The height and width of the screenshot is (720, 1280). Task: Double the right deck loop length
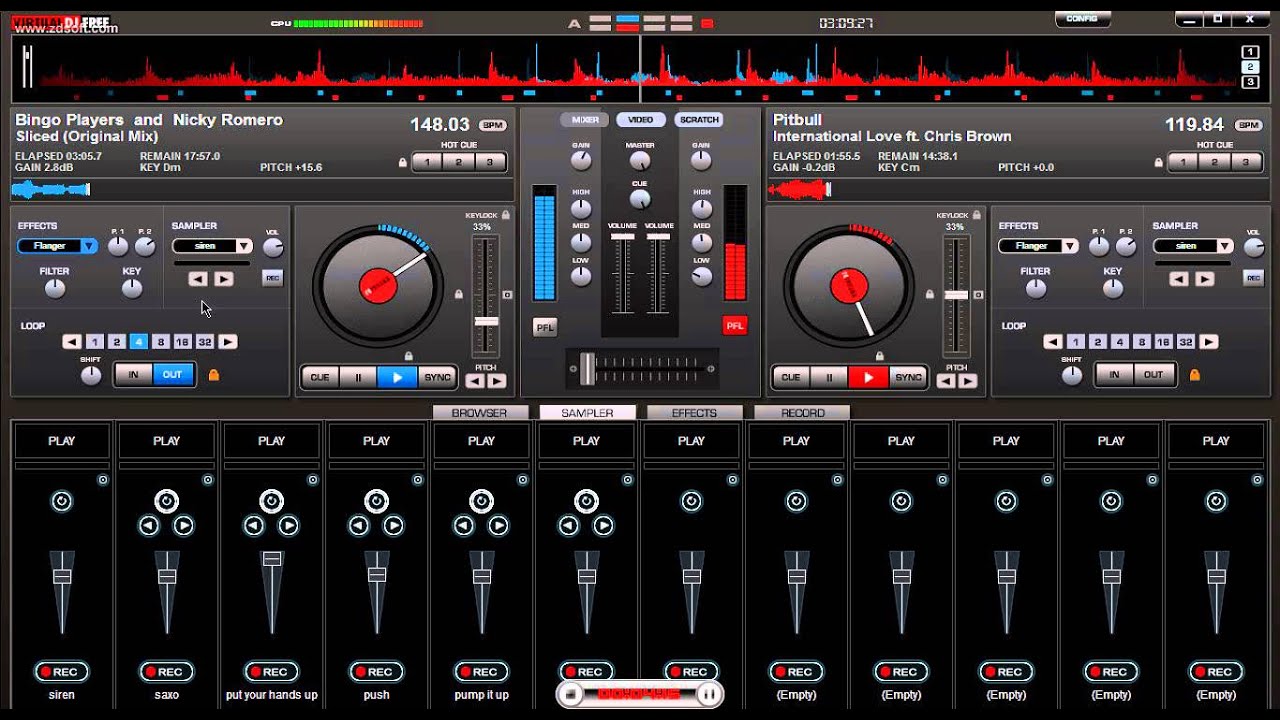click(1209, 342)
